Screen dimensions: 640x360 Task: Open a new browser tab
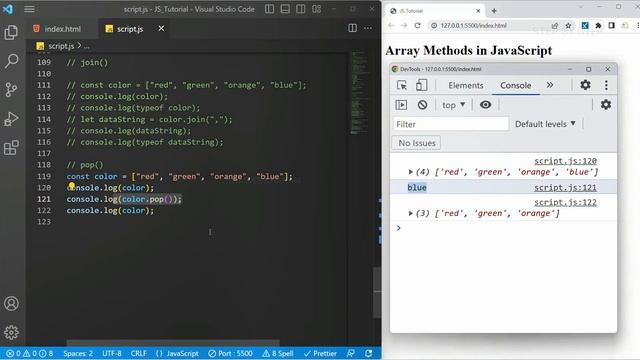494,11
